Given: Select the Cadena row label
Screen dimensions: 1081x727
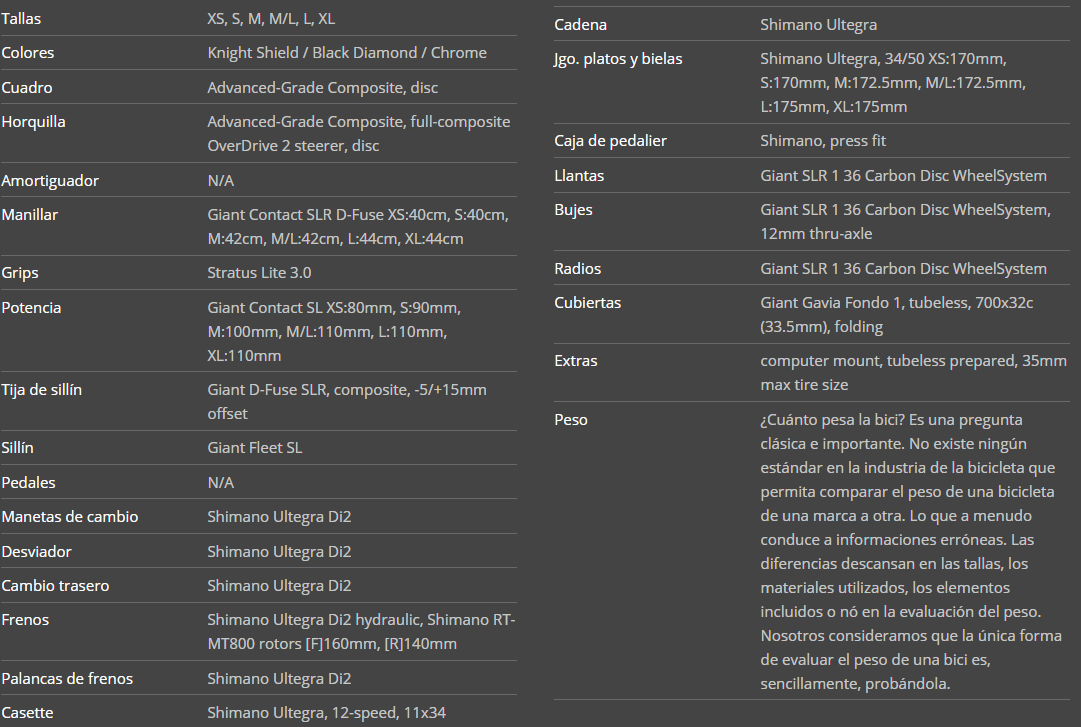Looking at the screenshot, I should [580, 25].
